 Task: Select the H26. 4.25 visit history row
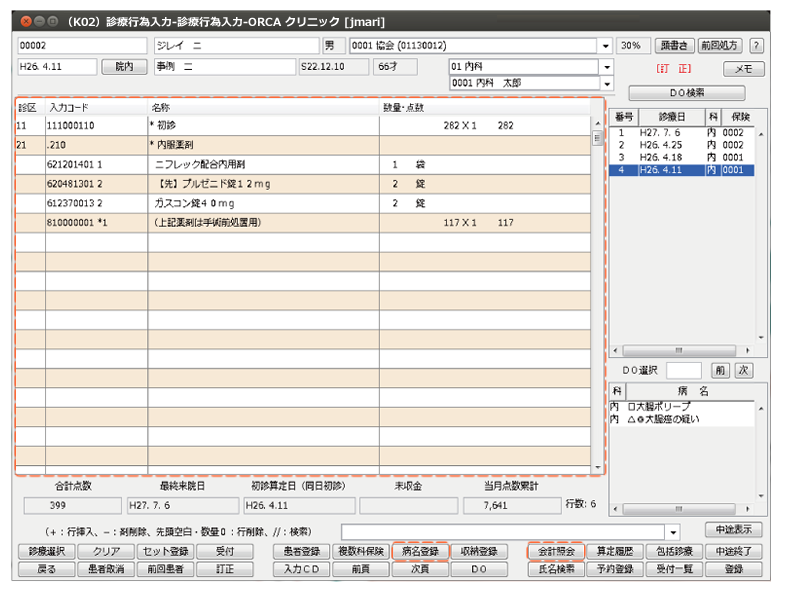tap(681, 145)
